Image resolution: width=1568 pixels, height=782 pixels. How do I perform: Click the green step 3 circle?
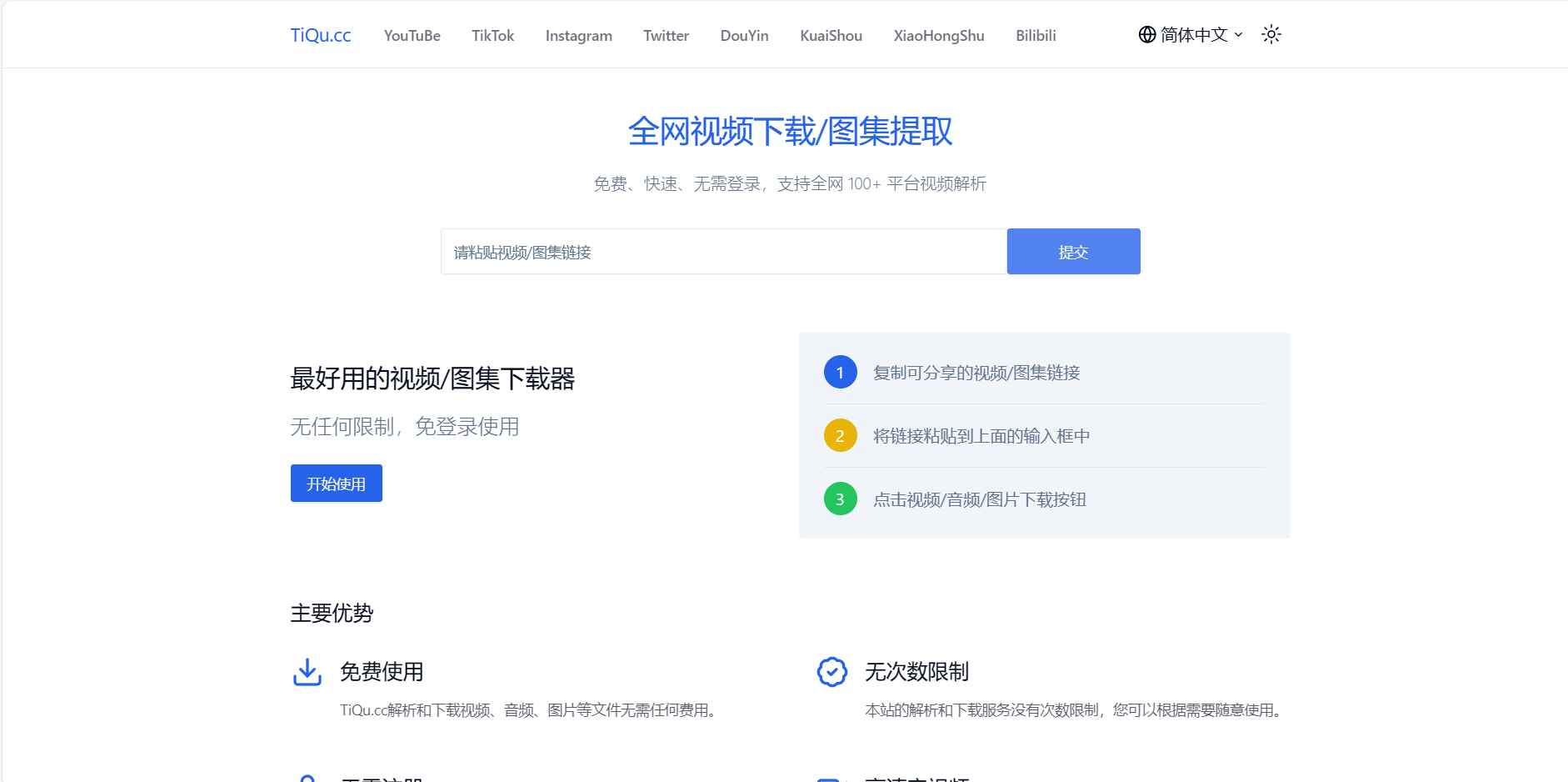tap(840, 499)
